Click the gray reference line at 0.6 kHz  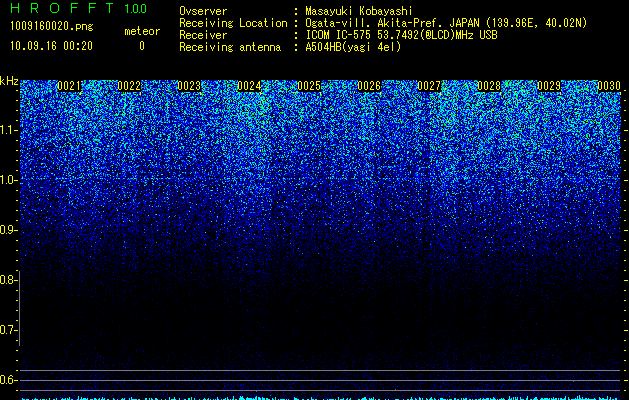click(320, 380)
